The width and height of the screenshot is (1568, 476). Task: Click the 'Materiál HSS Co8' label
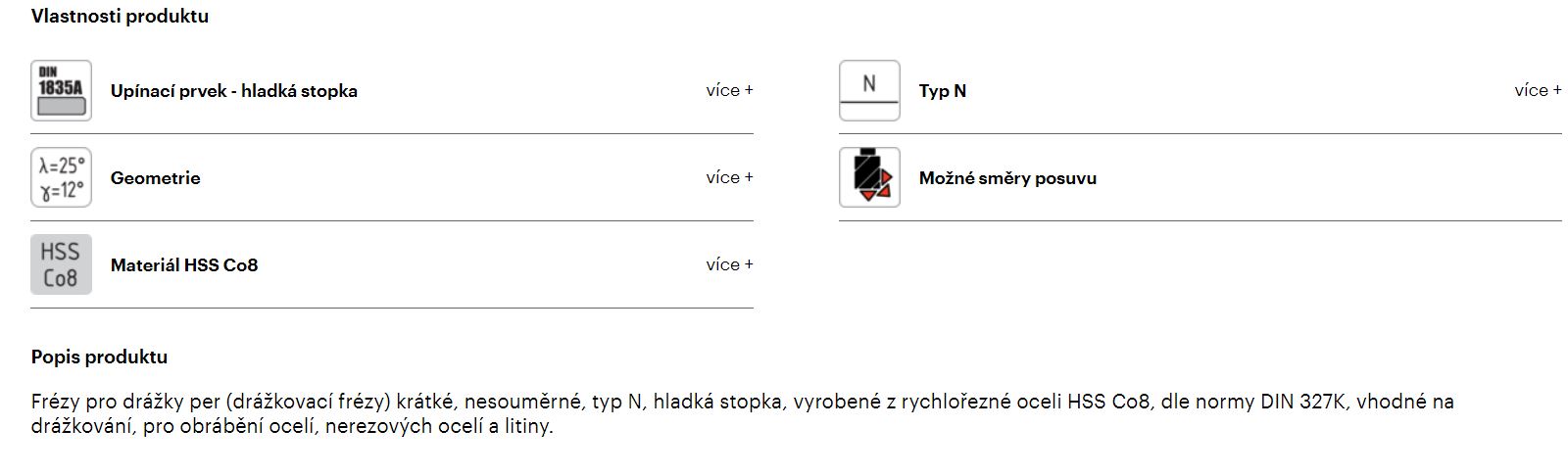(184, 265)
